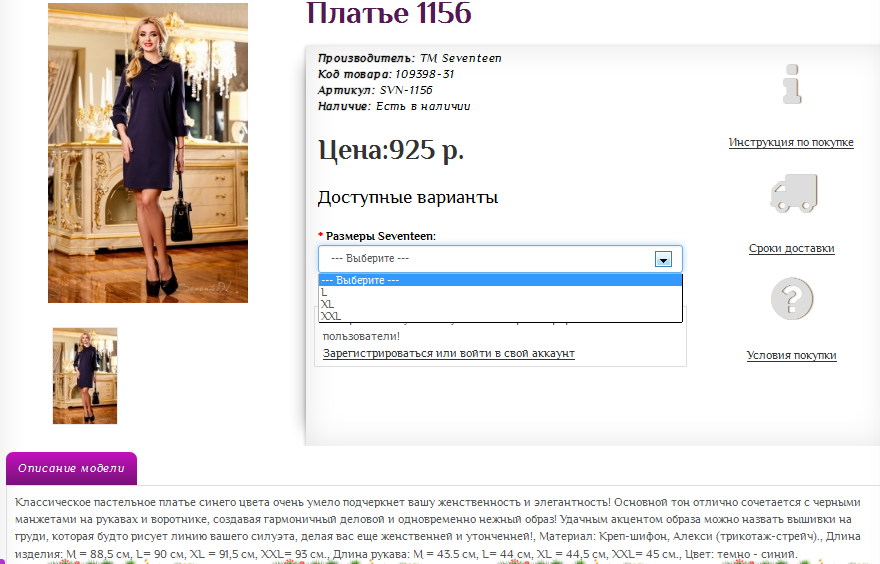Screen dimensions: 880x564
Task: Click the manufacturer name 'TM Seventeen'
Action: point(460,58)
